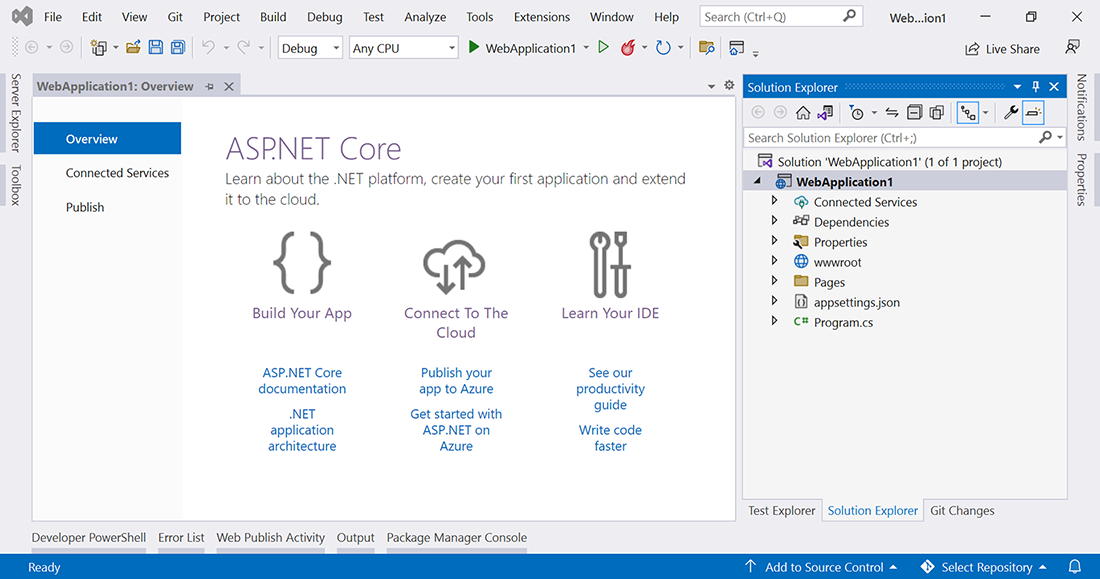Open the Toolbox side tab
This screenshot has height=579, width=1100.
coord(15,185)
